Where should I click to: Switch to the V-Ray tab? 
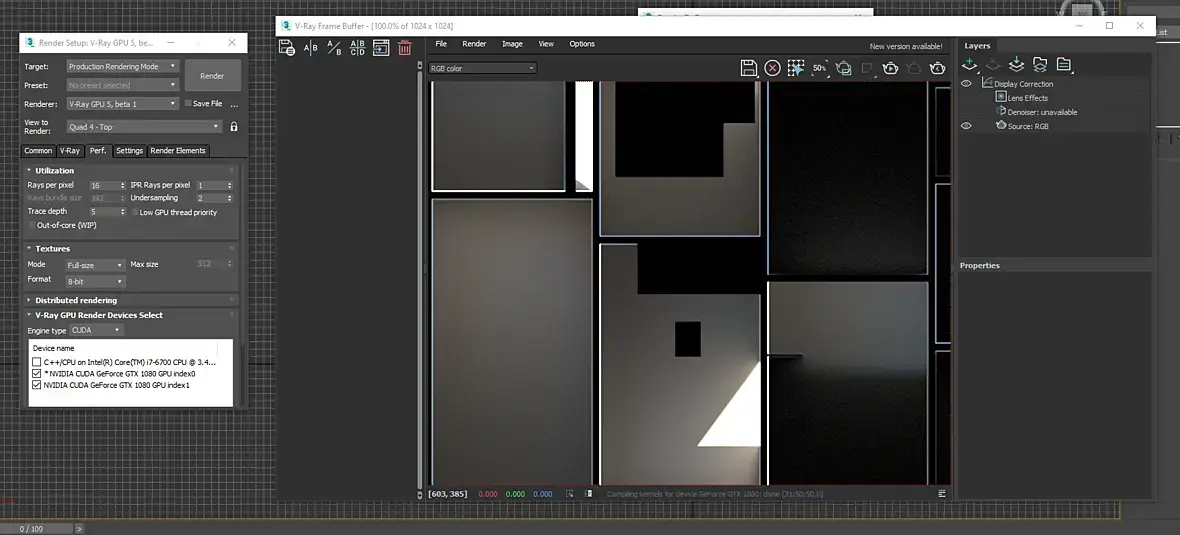tap(70, 150)
